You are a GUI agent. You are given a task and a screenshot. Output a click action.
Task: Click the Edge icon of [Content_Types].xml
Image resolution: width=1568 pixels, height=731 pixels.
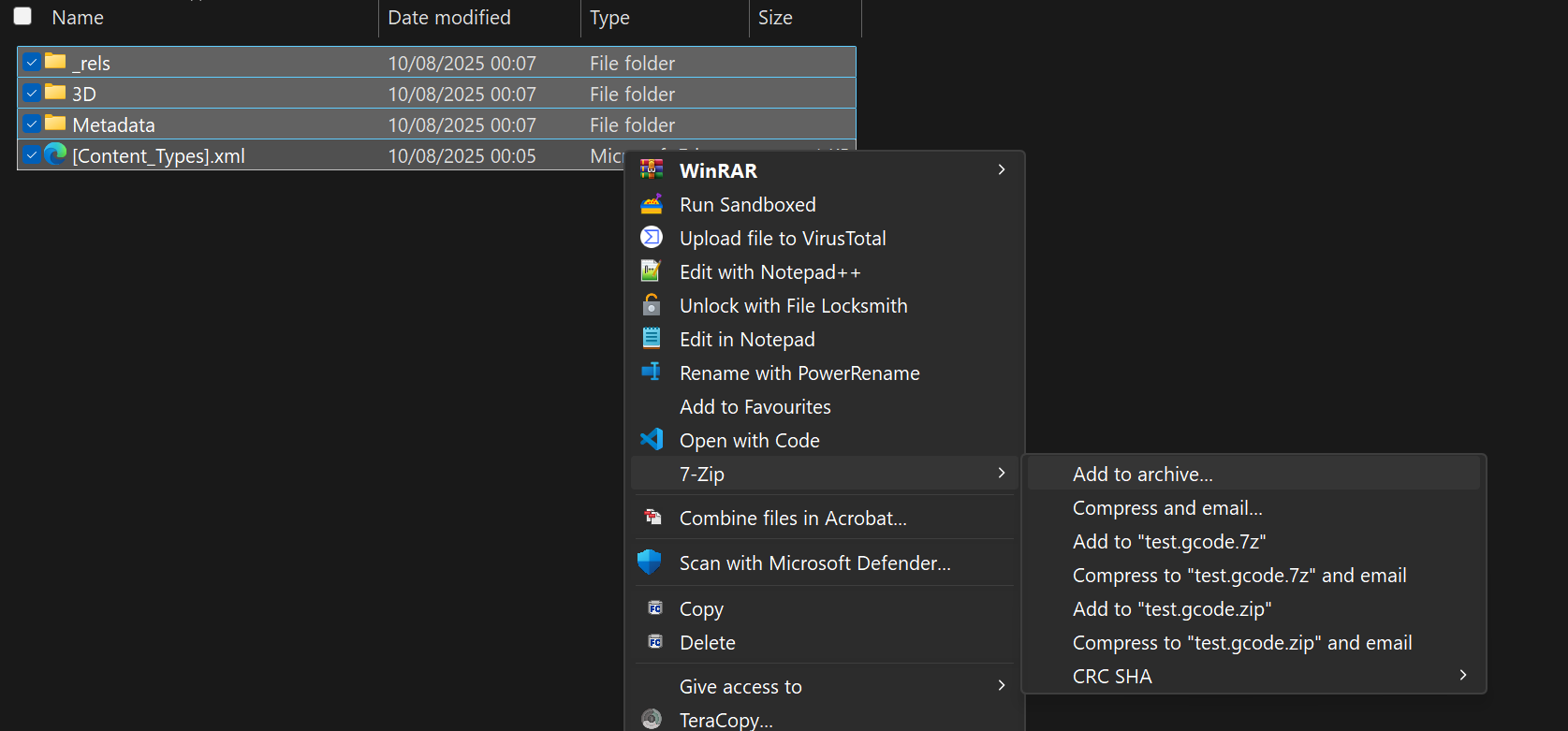55,154
